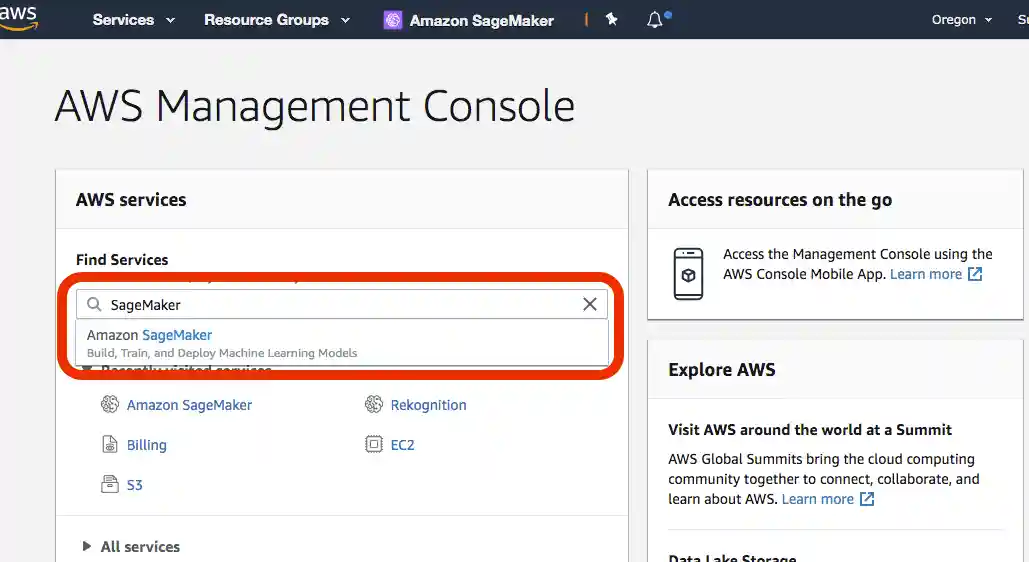Click external-link icon beside Summits Learn more
This screenshot has width=1029, height=562.
[867, 499]
